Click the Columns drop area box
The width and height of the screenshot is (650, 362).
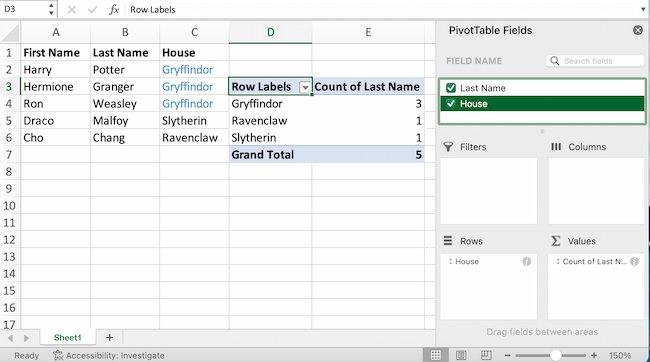tap(597, 191)
